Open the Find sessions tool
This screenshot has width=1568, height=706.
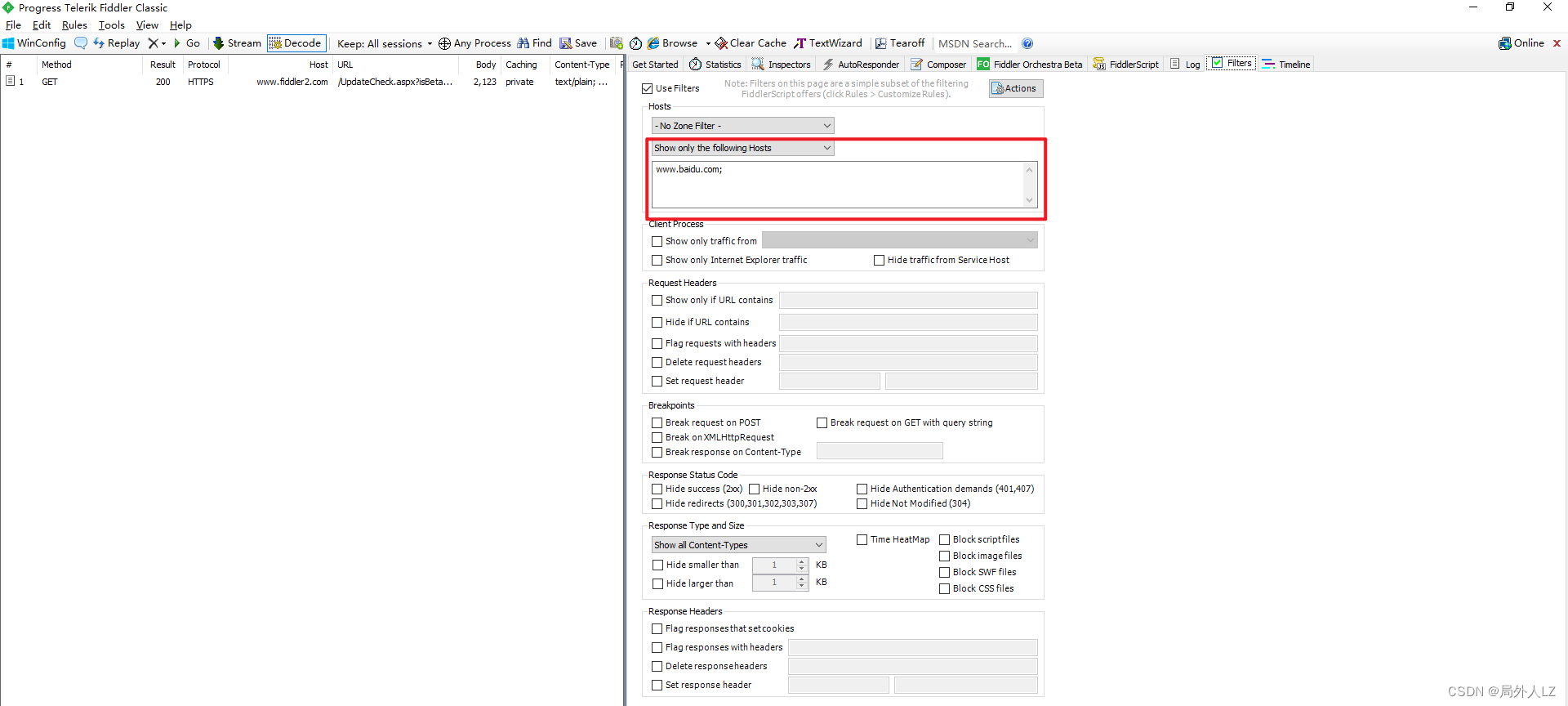point(534,43)
